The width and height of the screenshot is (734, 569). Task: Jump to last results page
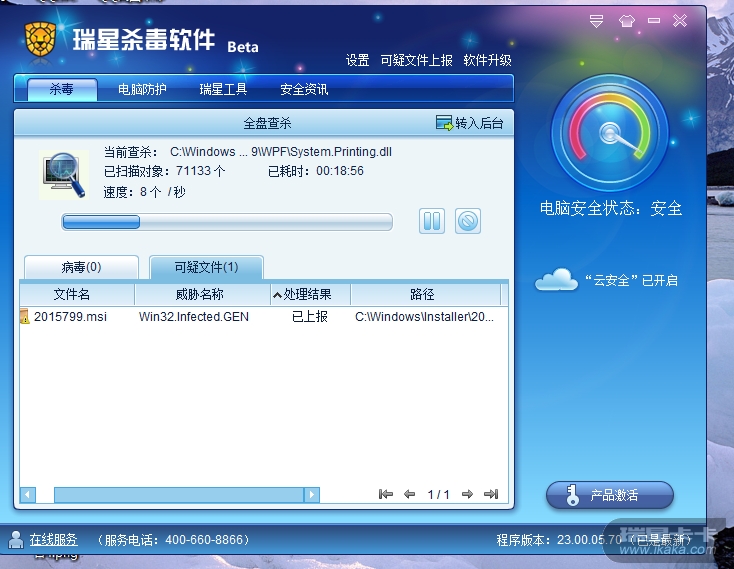click(x=491, y=494)
